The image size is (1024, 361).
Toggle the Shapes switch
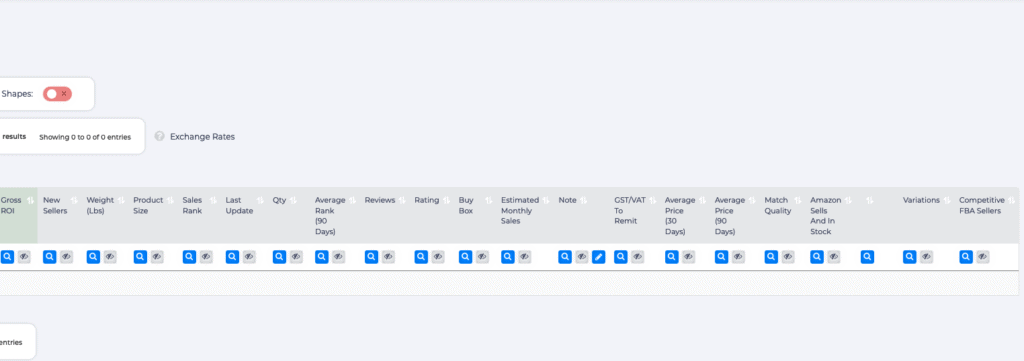click(x=57, y=94)
